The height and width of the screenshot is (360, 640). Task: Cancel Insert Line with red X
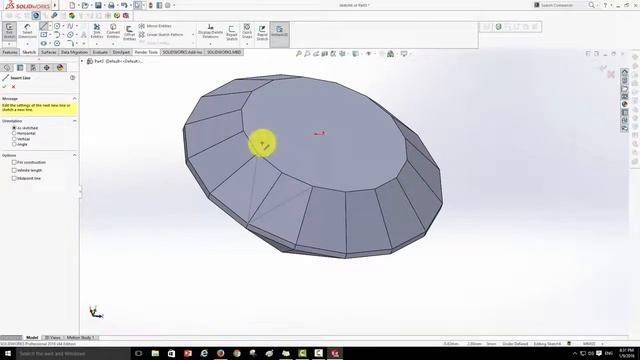(x=13, y=87)
